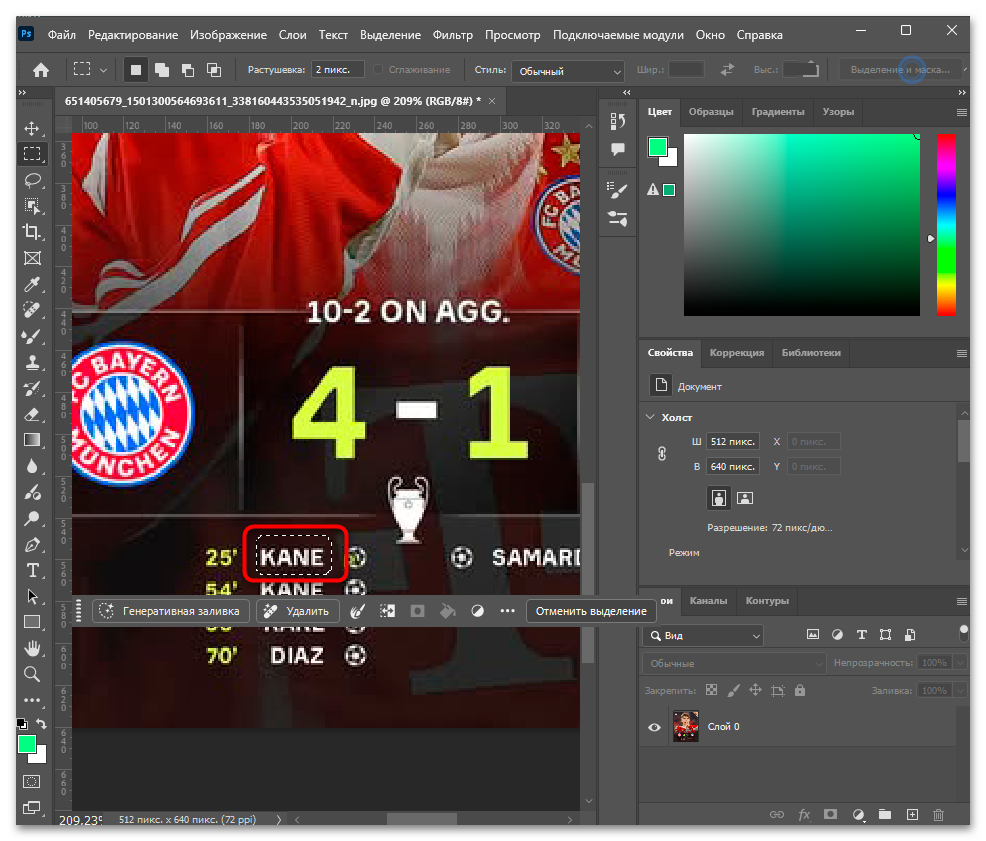Click inside the color picker gradient field

point(802,225)
